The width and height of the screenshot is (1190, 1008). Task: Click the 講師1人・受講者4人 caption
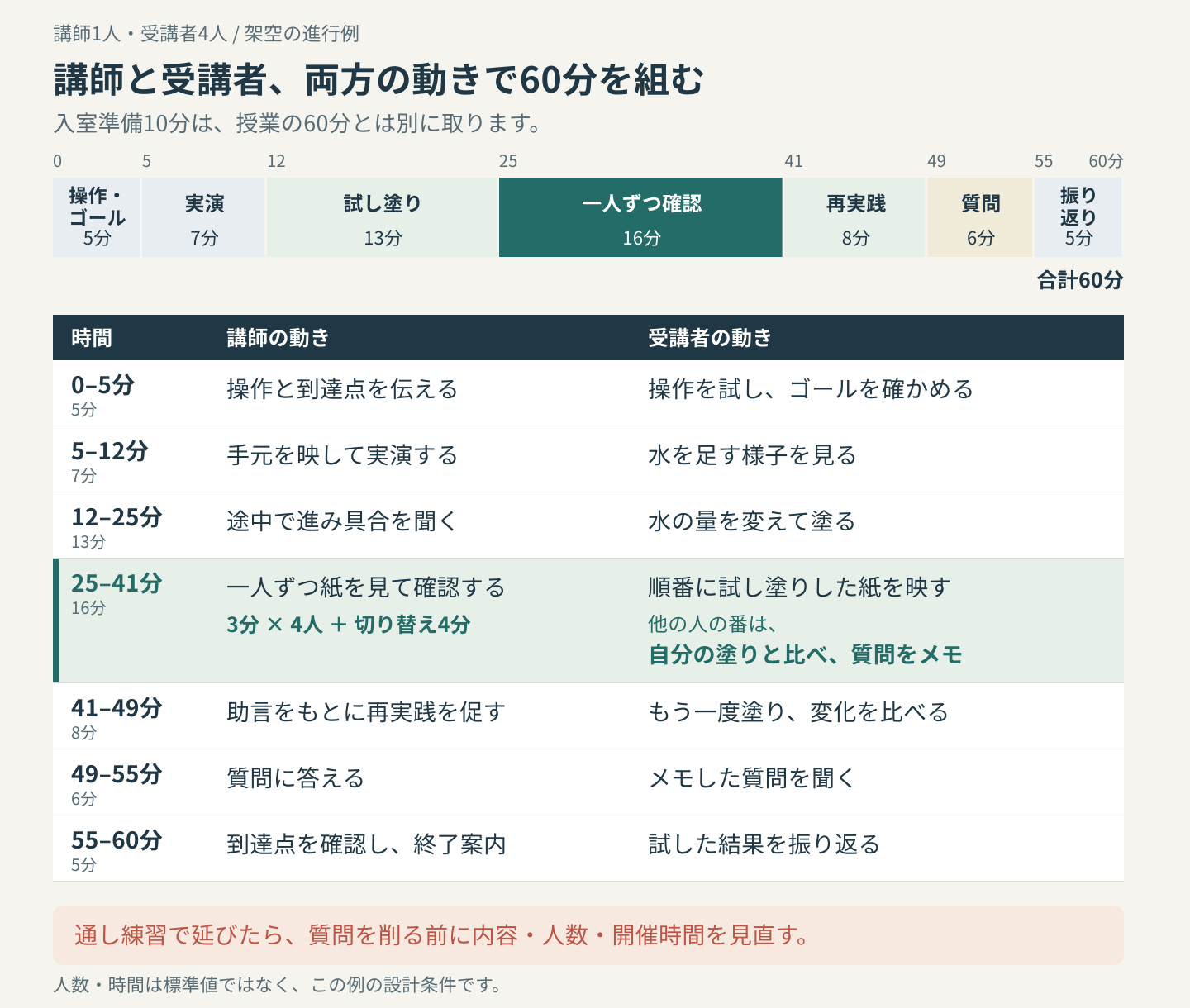(207, 34)
